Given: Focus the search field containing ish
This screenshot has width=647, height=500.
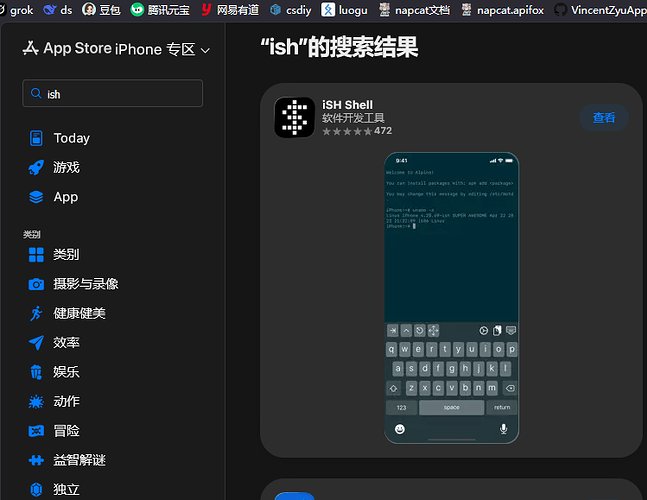Looking at the screenshot, I should (x=112, y=93).
